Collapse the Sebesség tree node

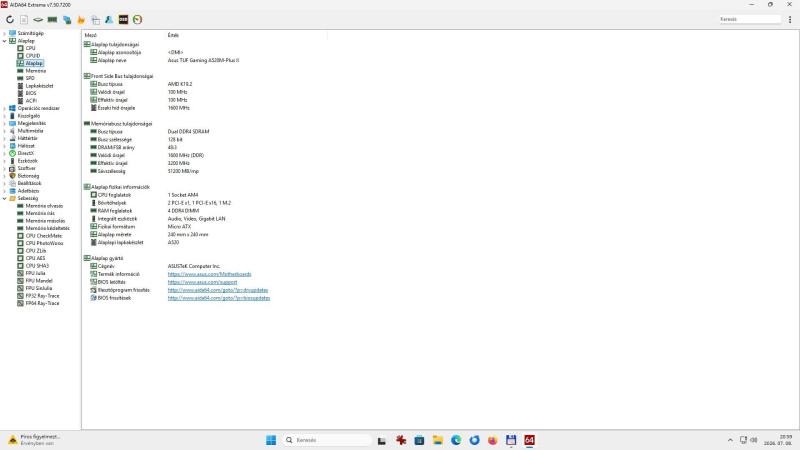pos(5,198)
